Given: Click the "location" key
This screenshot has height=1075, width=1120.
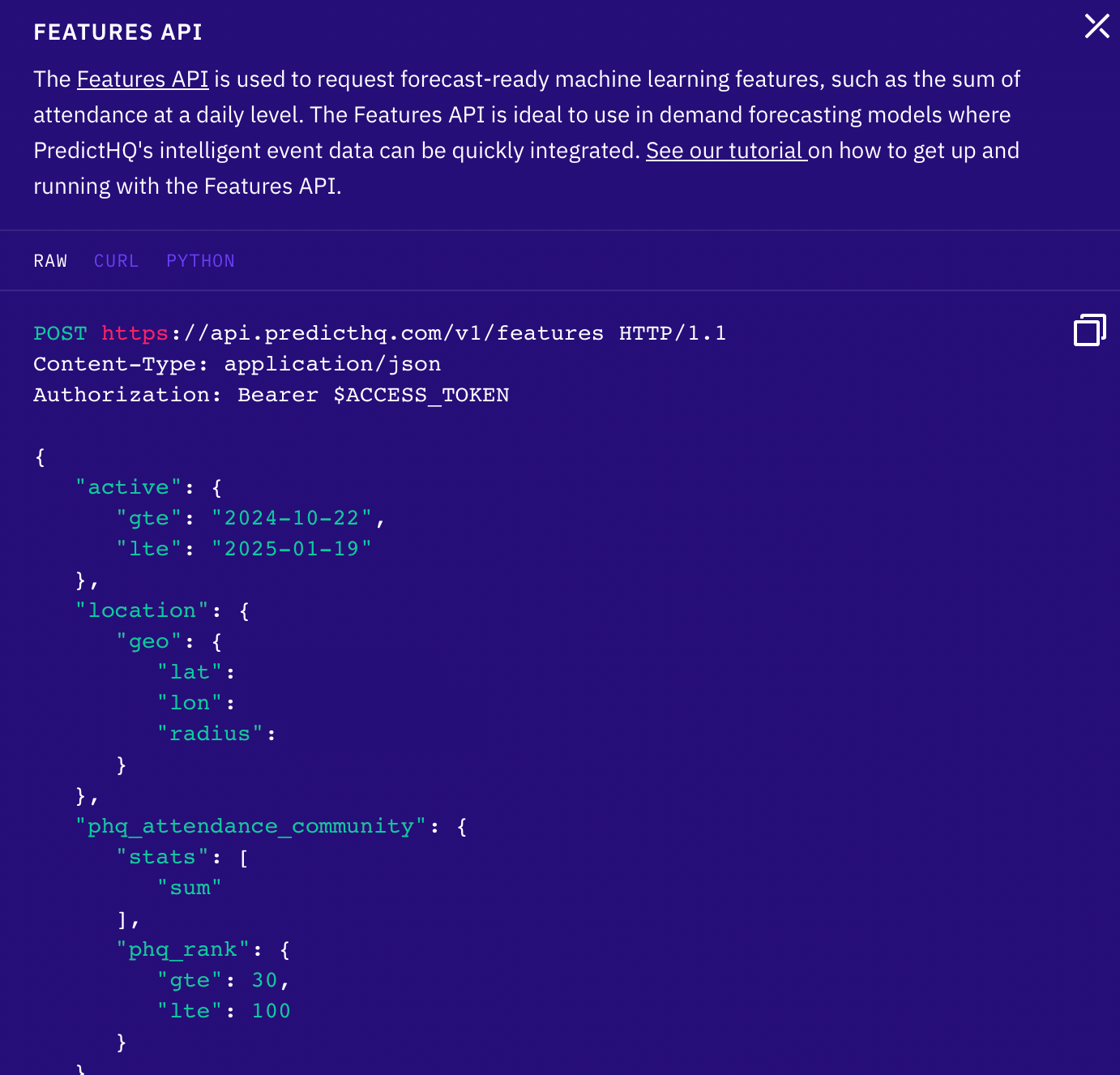Looking at the screenshot, I should click(x=143, y=610).
